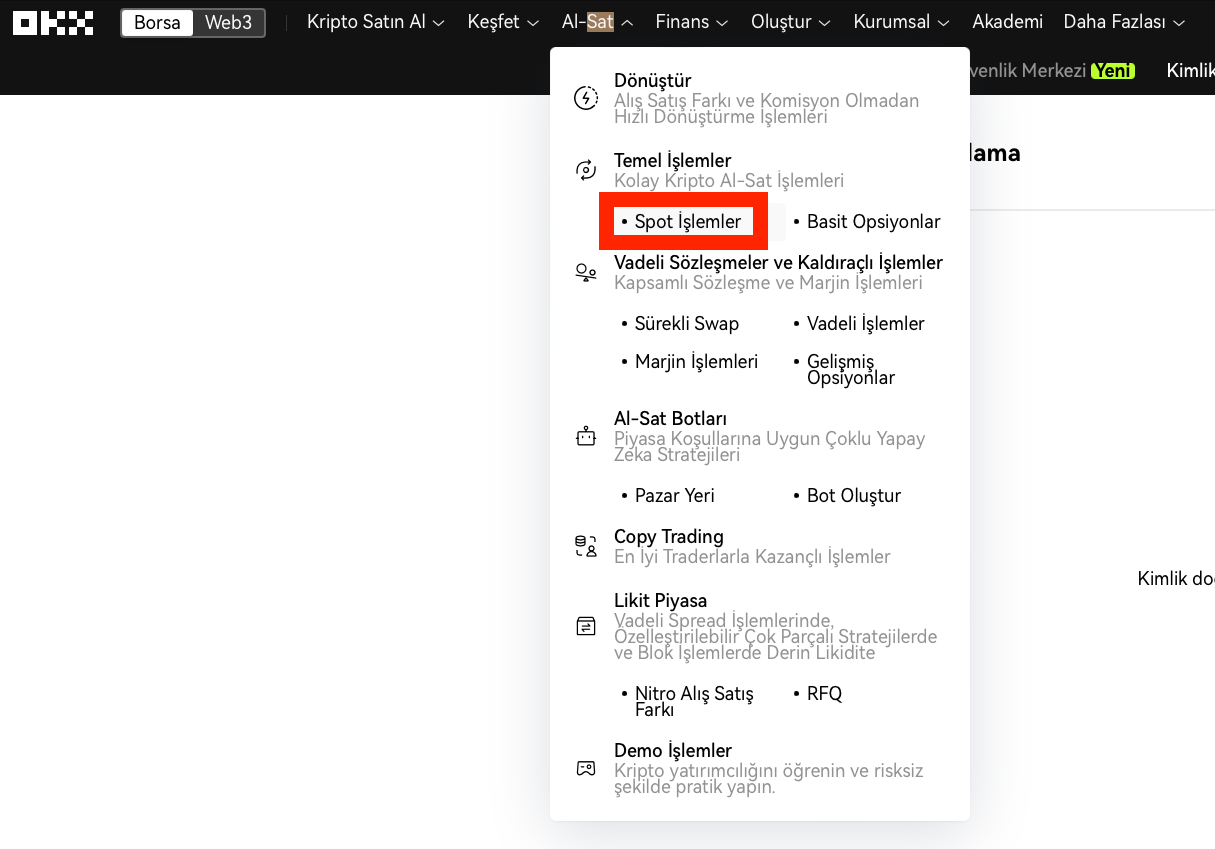The width and height of the screenshot is (1215, 849).
Task: Go to the Akademi link
Action: (x=1007, y=22)
